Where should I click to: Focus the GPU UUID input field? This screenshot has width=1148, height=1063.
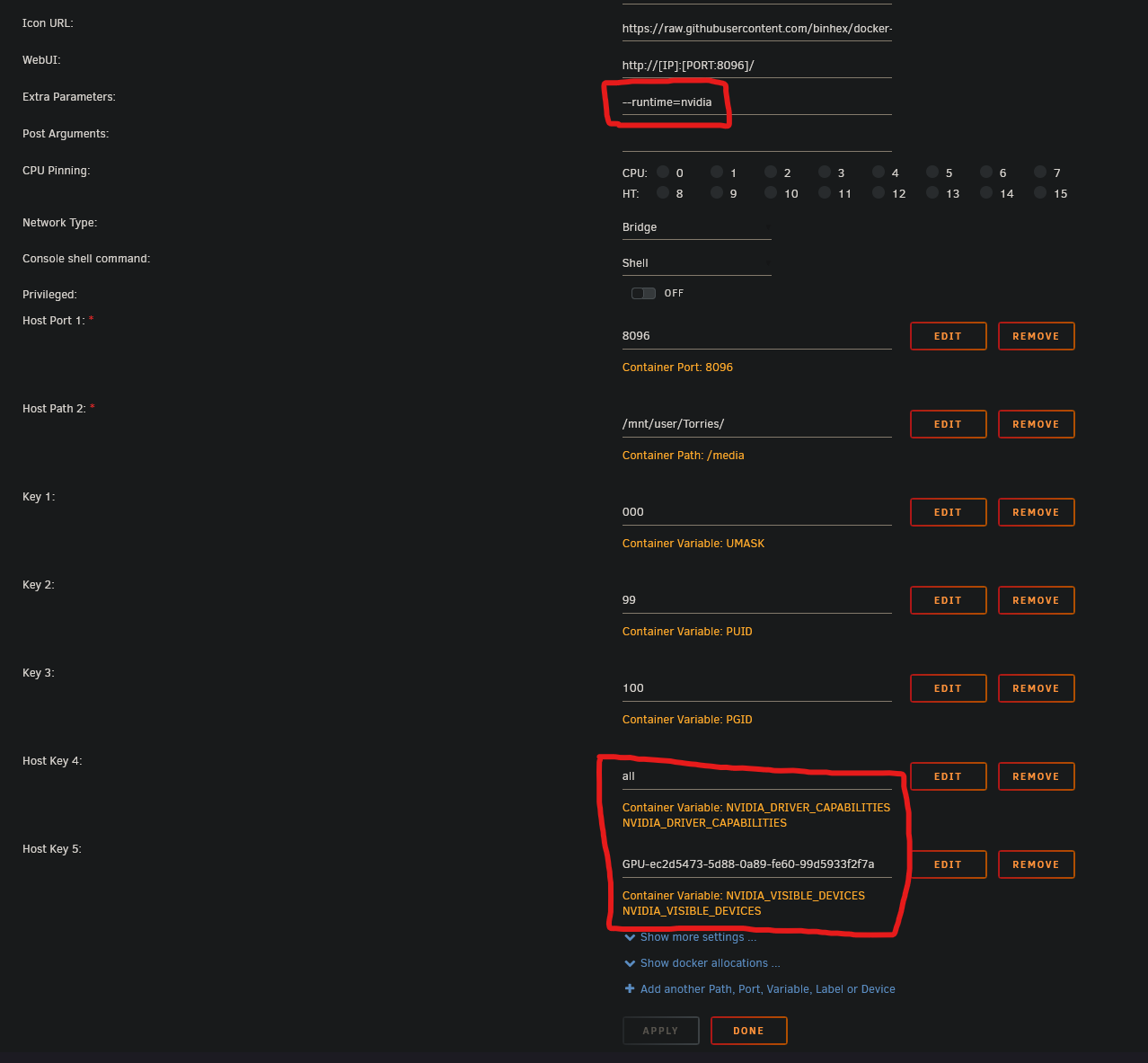[756, 864]
